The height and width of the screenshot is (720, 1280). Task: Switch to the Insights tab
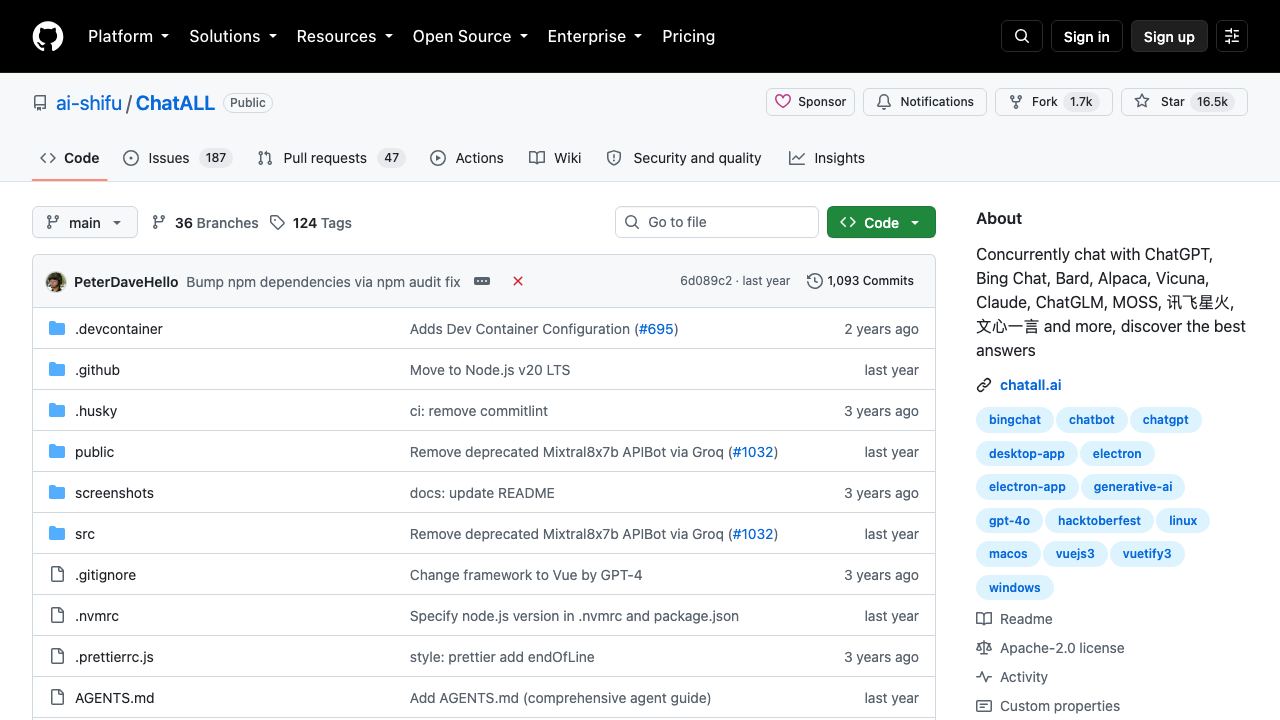[827, 158]
